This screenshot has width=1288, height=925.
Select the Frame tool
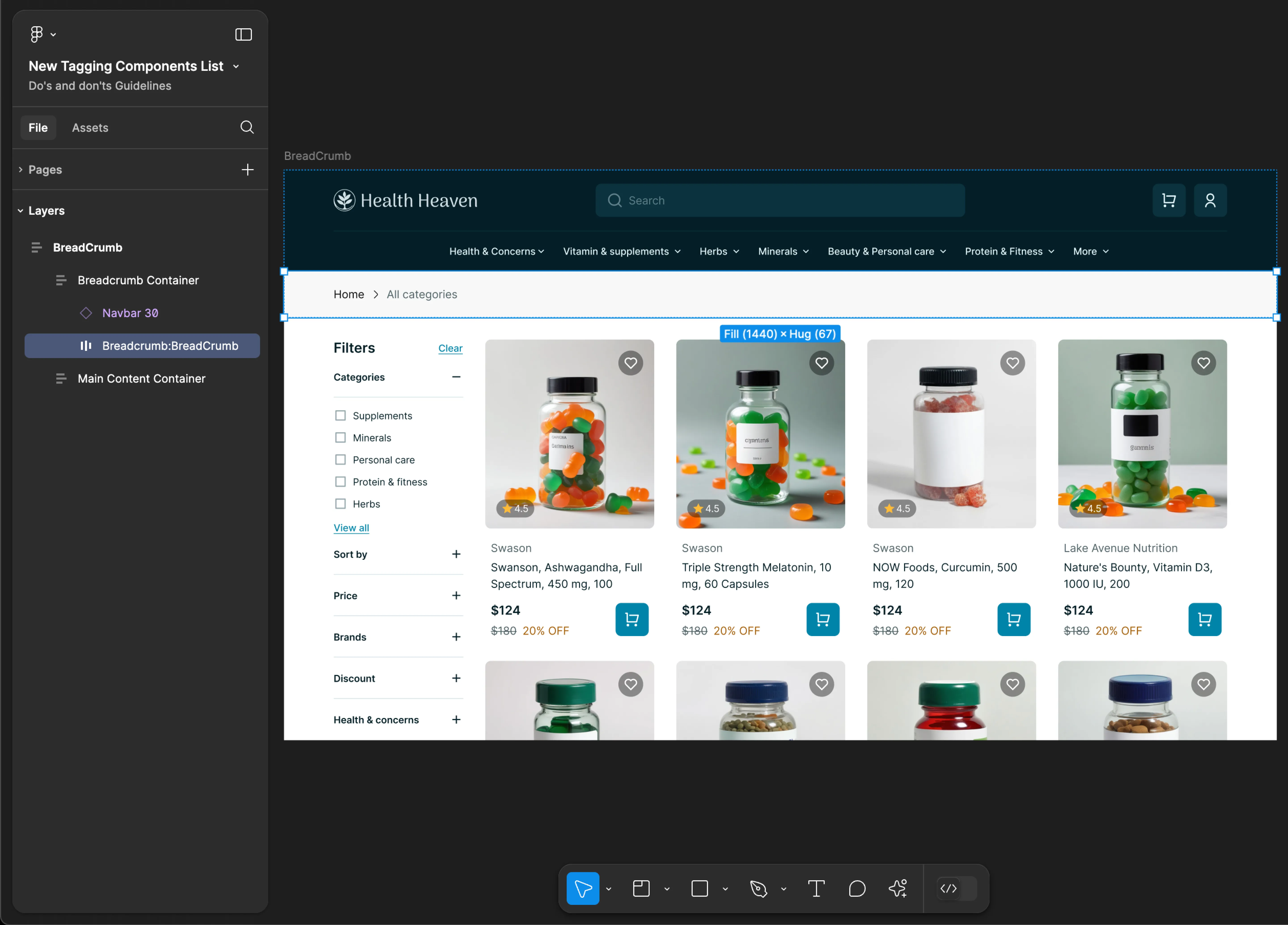(641, 889)
